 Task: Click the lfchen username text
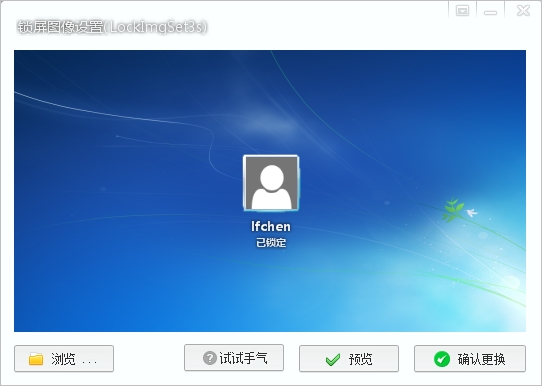271,226
